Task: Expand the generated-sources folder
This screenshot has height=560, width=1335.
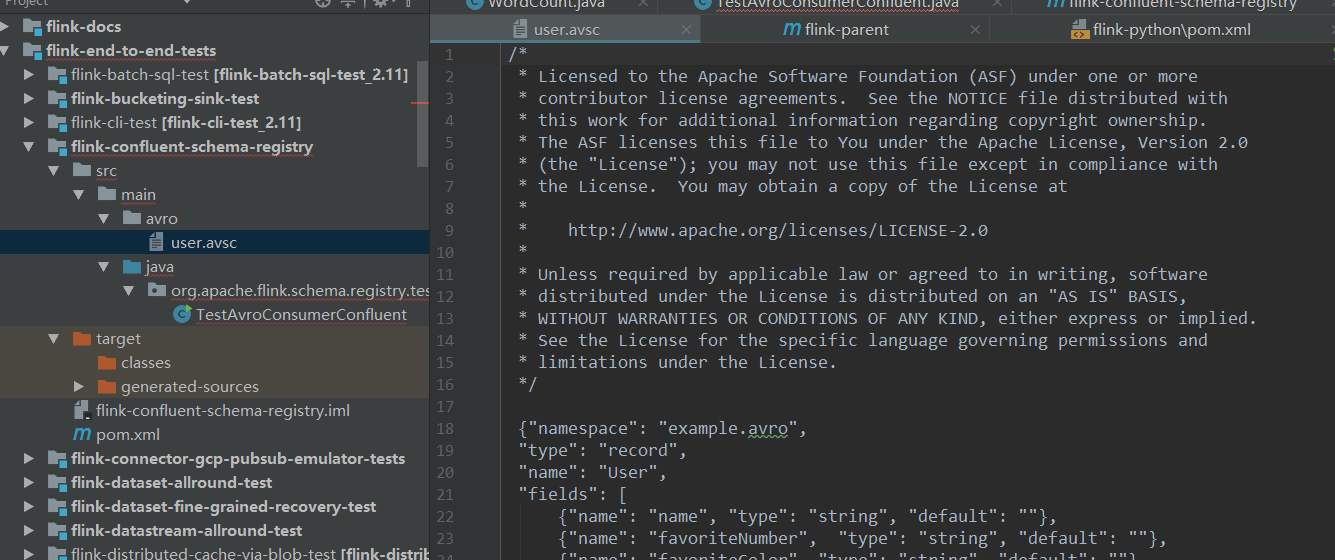Action: pyautogui.click(x=79, y=386)
